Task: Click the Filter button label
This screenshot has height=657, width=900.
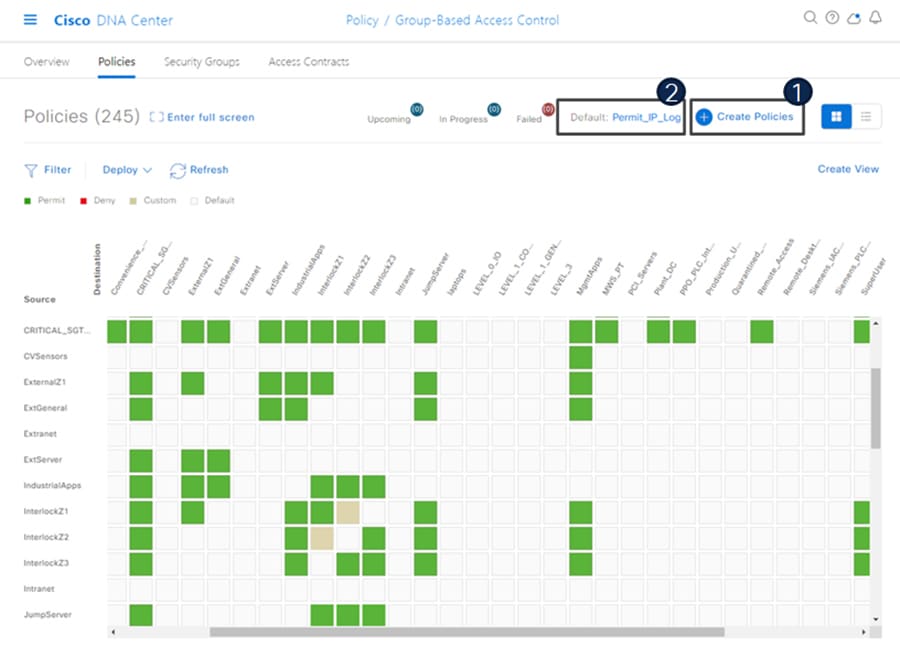Action: [57, 170]
